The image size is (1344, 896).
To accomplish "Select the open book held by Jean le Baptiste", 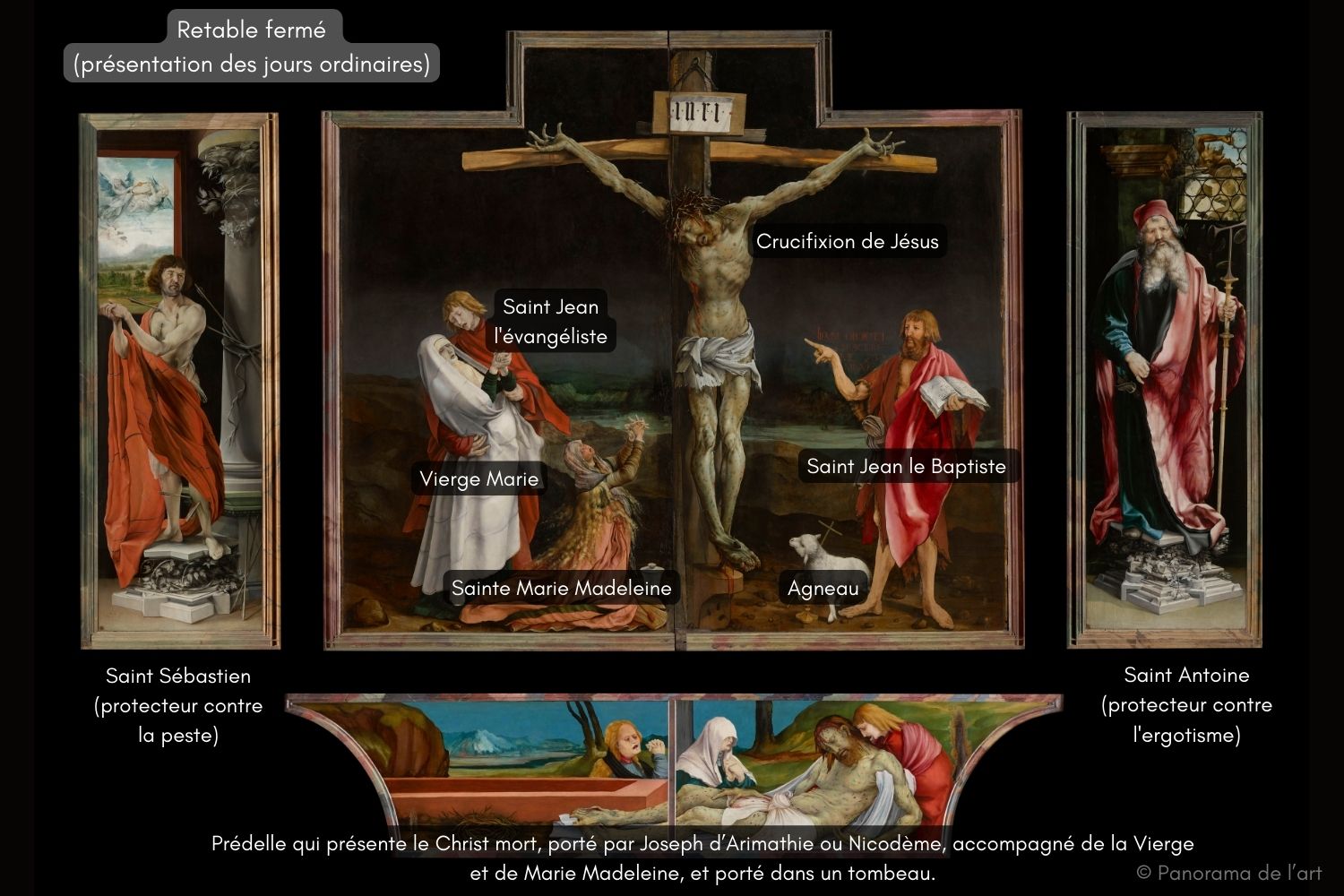I will 944,392.
